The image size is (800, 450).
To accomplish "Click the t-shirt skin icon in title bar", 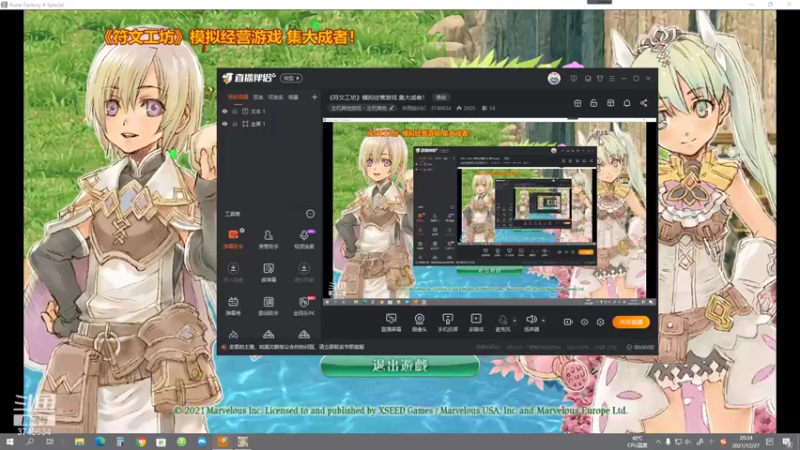I will (600, 79).
